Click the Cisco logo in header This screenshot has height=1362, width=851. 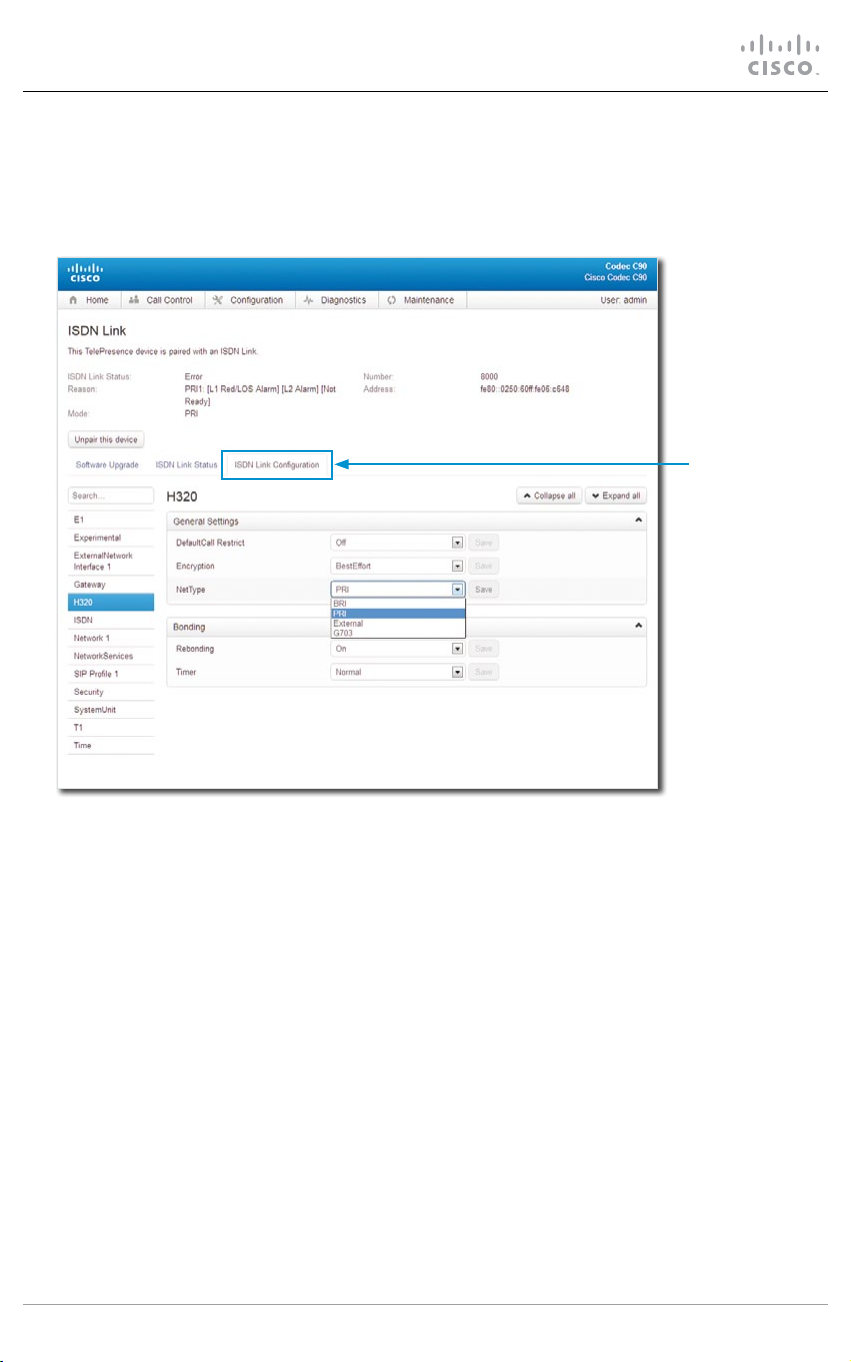pyautogui.click(x=85, y=272)
